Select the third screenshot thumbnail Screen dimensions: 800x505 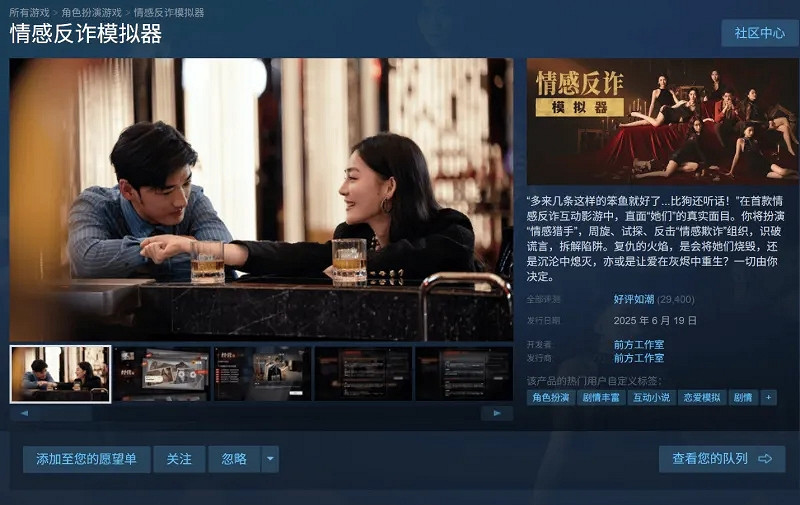[262, 374]
